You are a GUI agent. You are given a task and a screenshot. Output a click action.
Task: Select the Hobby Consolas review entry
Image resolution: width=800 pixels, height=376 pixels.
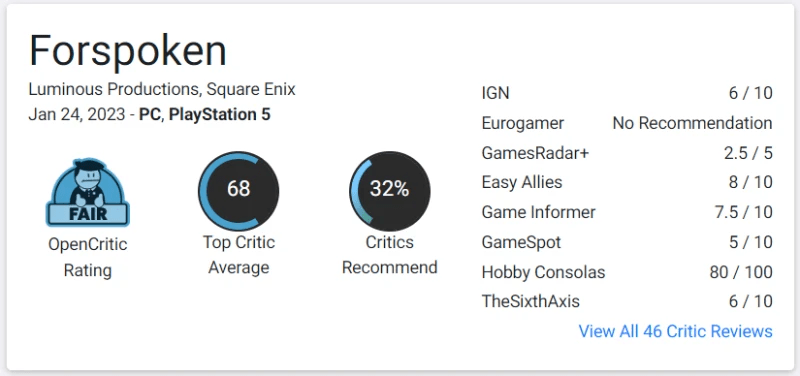[627, 272]
